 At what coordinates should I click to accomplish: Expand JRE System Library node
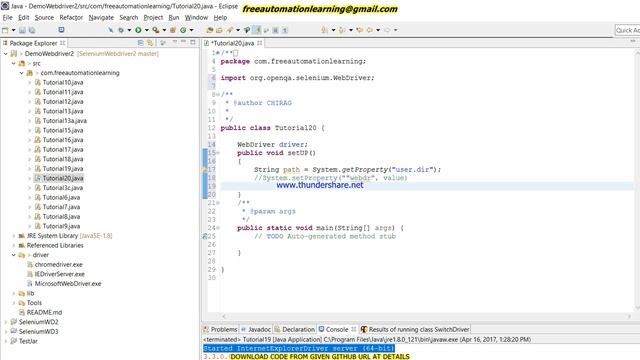[x=13, y=236]
